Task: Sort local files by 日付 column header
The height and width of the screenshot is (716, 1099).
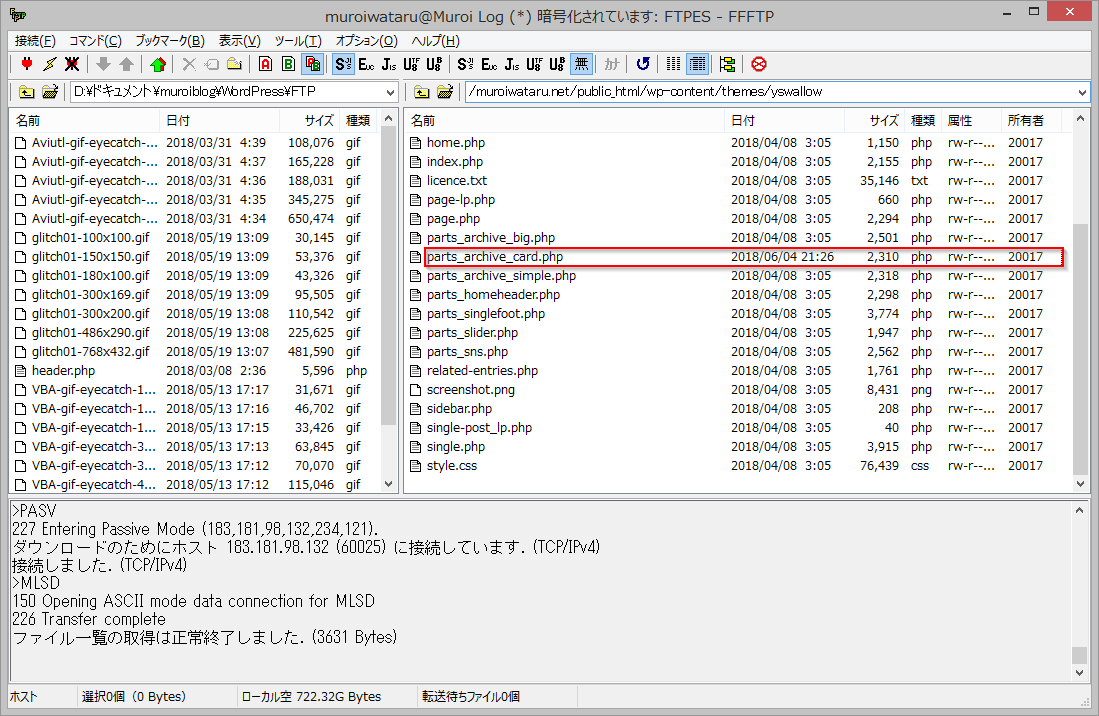Action: tap(178, 120)
